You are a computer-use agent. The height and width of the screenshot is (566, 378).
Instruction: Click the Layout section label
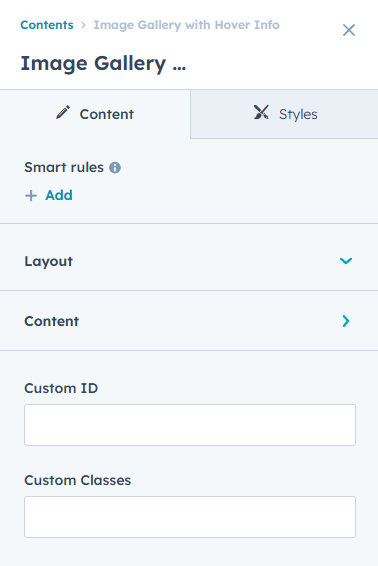click(x=48, y=261)
